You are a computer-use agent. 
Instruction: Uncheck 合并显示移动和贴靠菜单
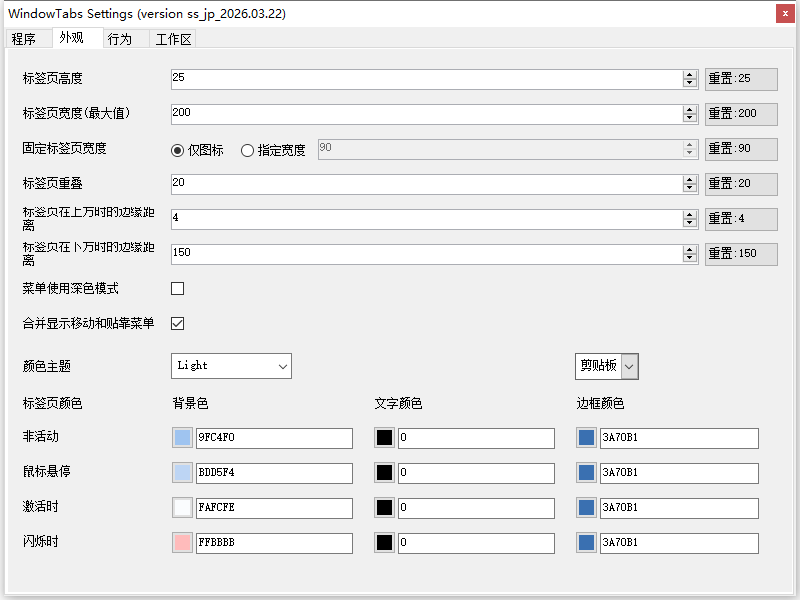click(177, 323)
